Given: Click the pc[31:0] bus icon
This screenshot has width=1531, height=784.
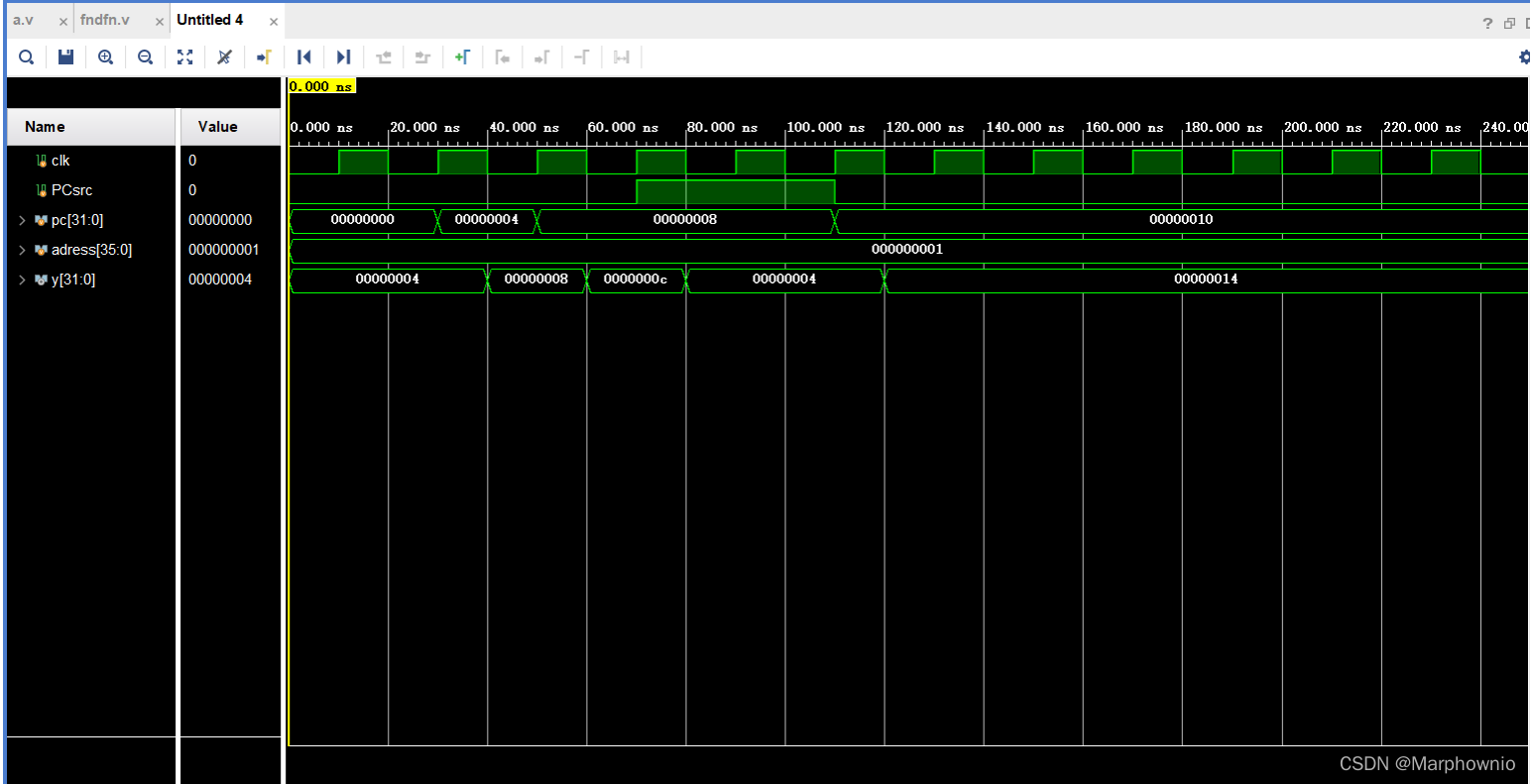Looking at the screenshot, I should (x=42, y=220).
